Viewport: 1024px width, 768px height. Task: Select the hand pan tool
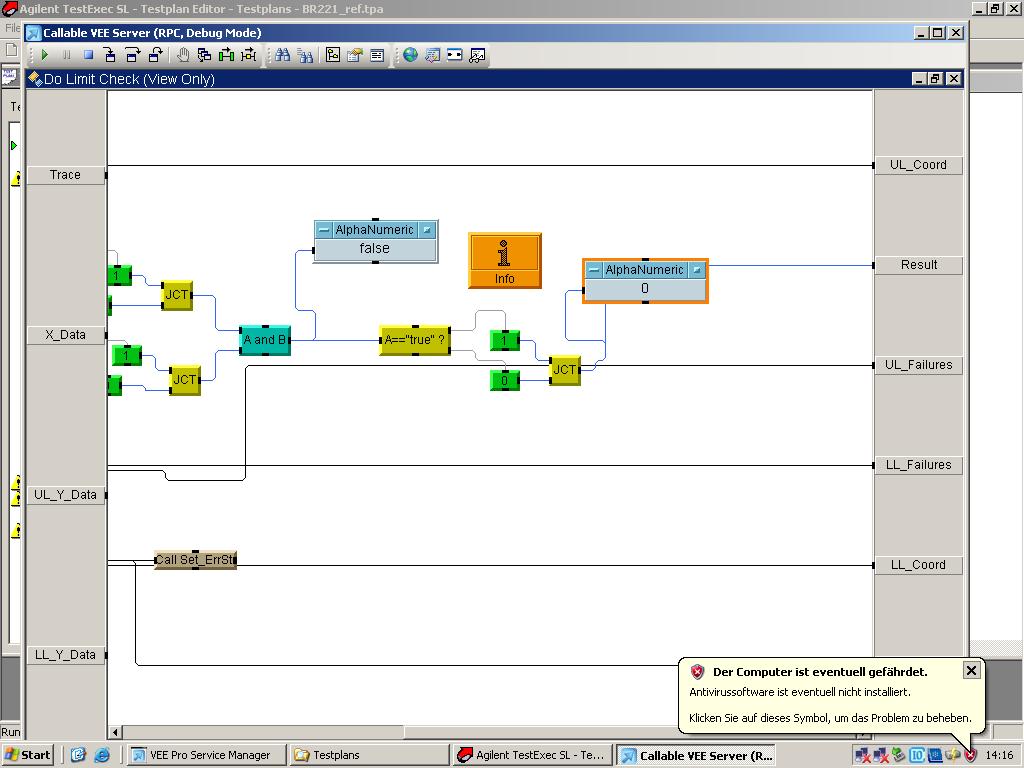pyautogui.click(x=183, y=55)
